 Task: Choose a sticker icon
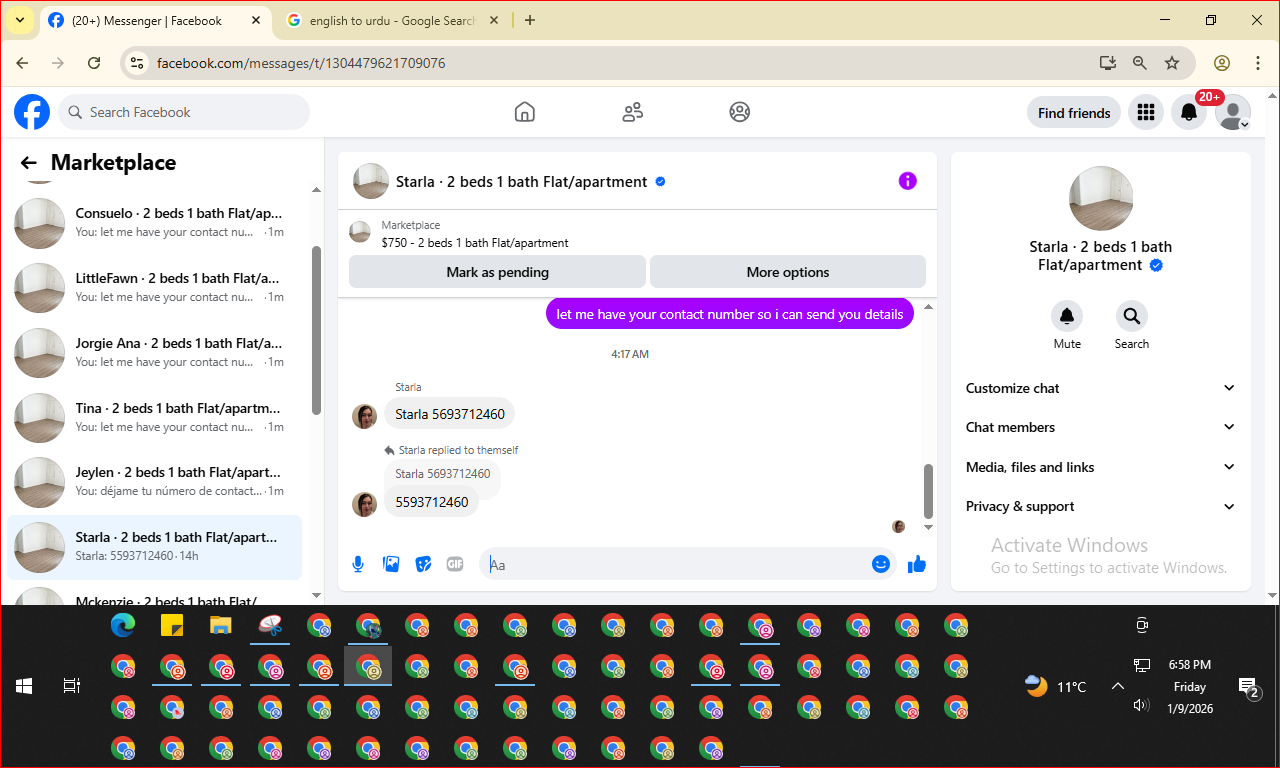pos(423,564)
